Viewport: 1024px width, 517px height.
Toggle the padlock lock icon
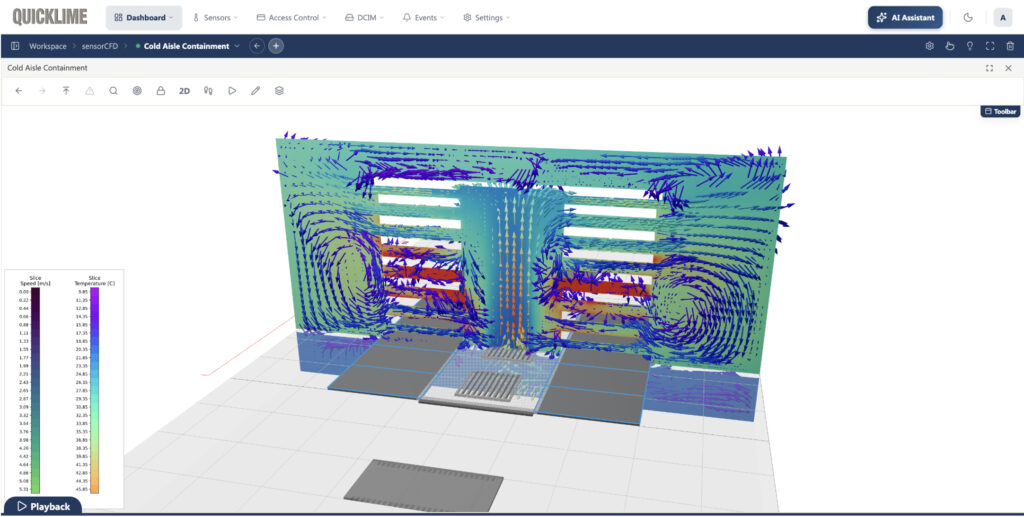coord(161,91)
